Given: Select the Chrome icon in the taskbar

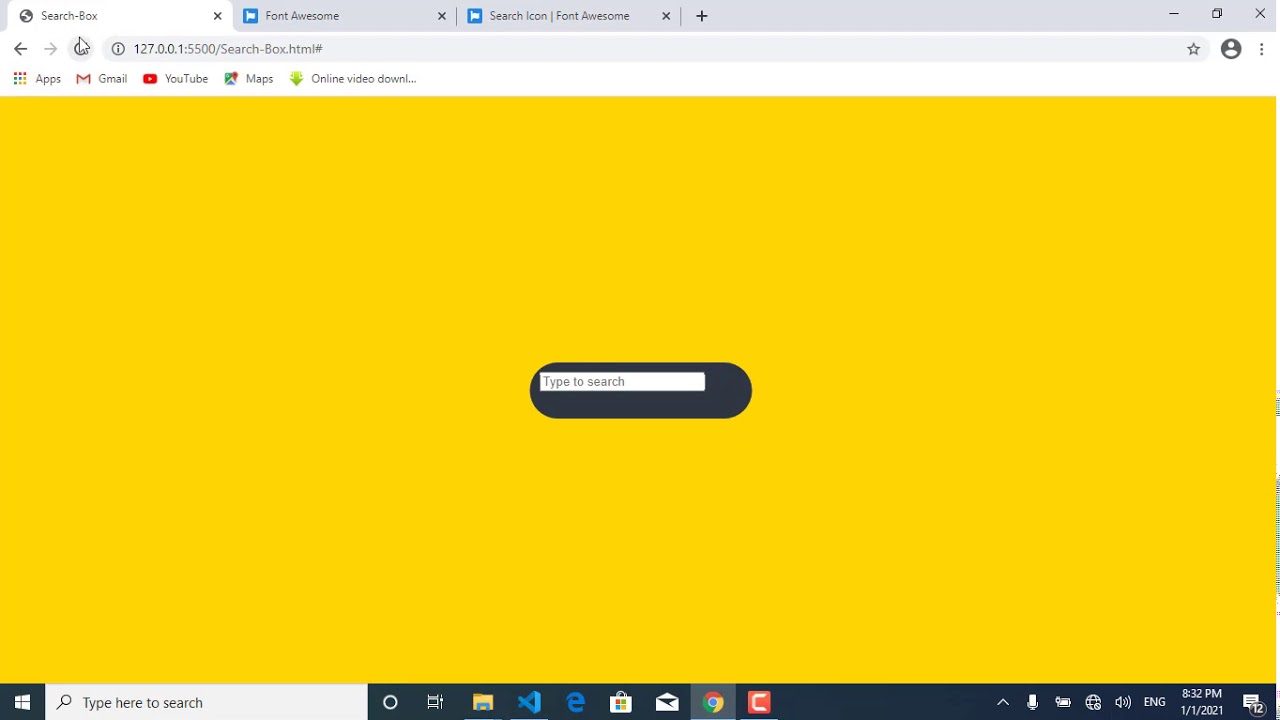Looking at the screenshot, I should click(713, 702).
